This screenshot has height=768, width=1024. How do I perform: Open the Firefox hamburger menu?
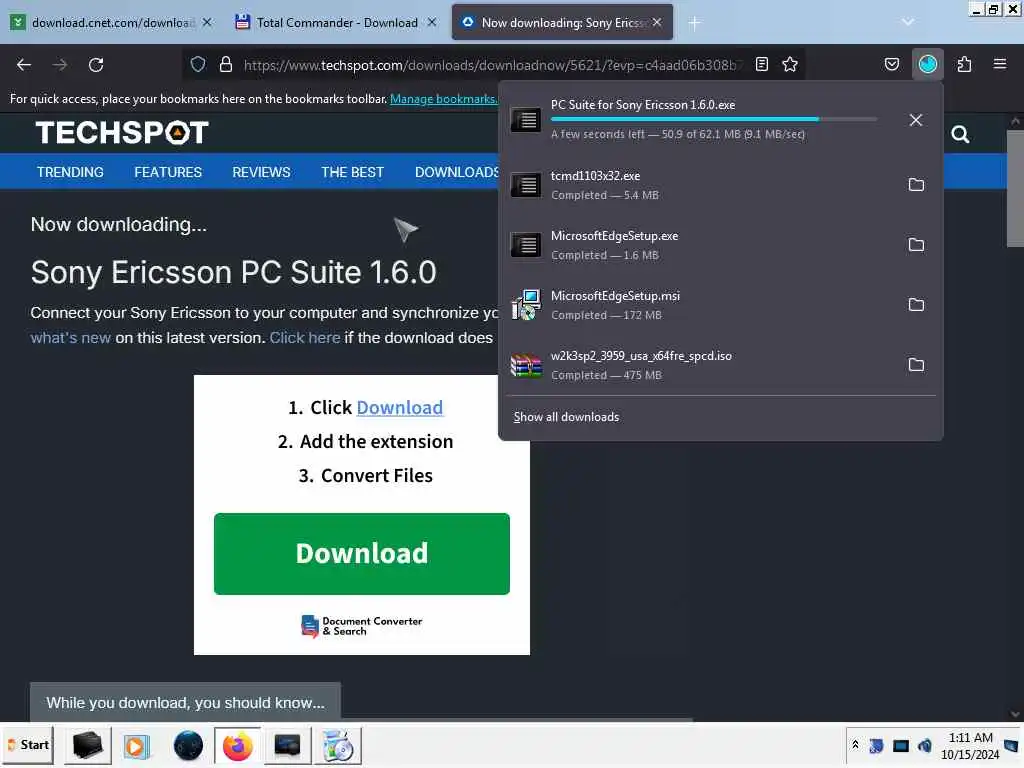(x=999, y=64)
